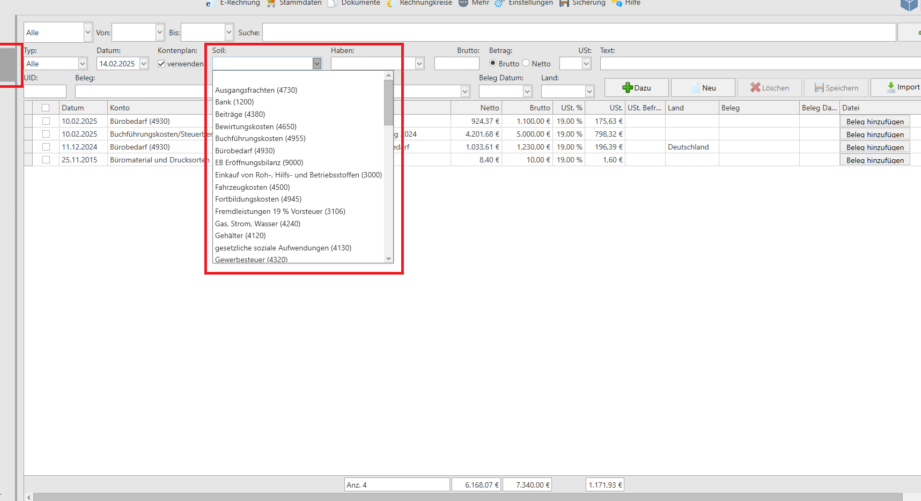Click the green plus Dazu button

click(635, 88)
